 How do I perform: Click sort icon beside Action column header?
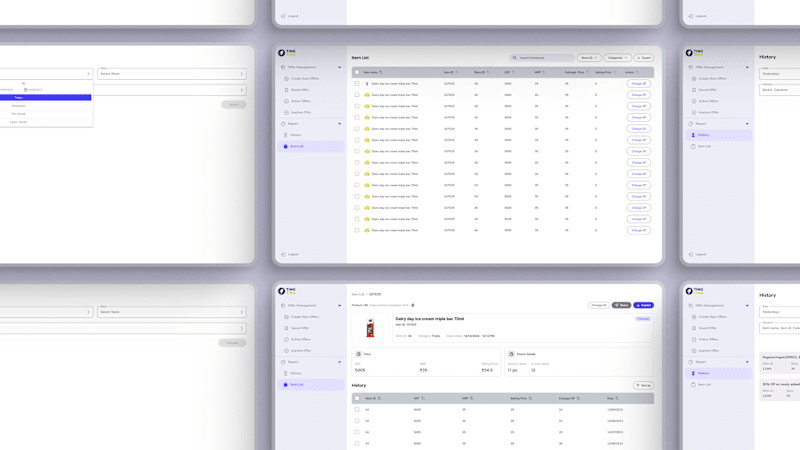click(x=637, y=72)
